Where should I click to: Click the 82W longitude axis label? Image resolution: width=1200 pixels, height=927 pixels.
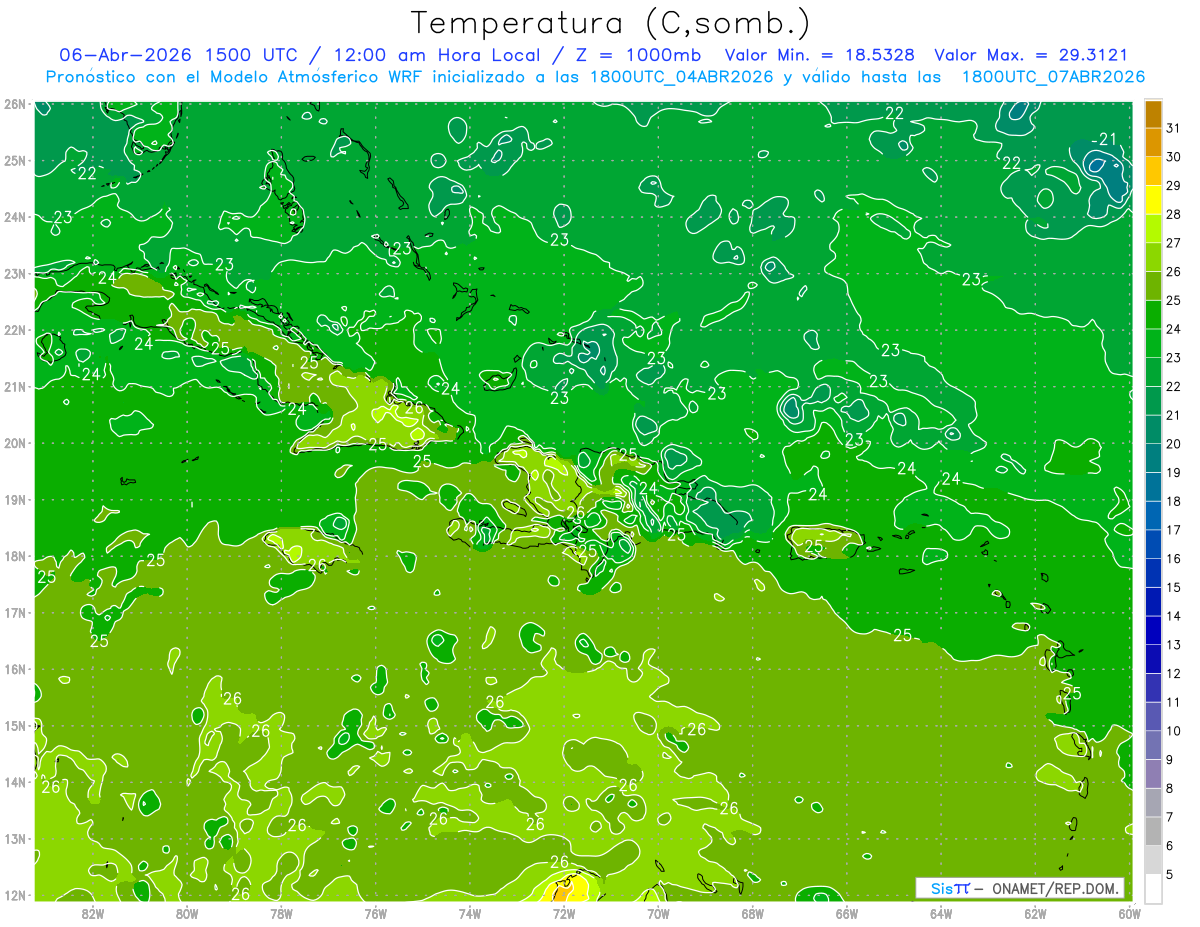93,912
